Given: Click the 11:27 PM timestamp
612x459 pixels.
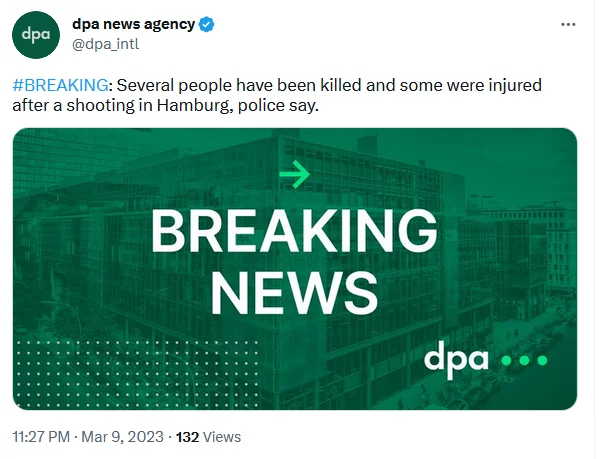Looking at the screenshot, I should (43, 437).
